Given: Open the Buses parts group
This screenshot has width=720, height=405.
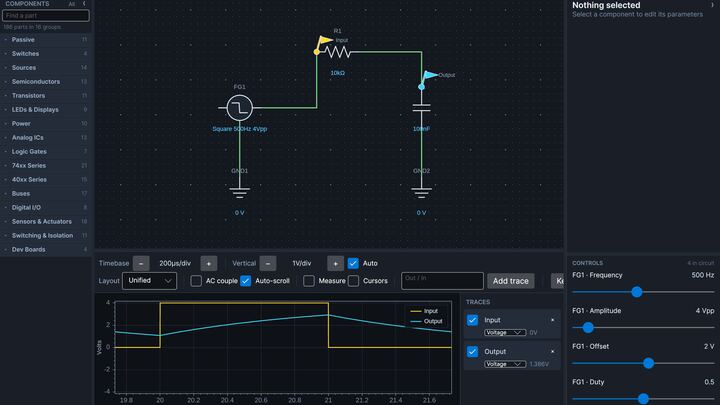Looking at the screenshot, I should 46,194.
